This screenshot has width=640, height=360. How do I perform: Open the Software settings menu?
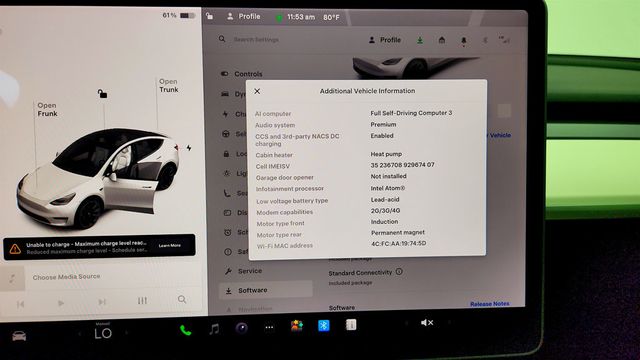pyautogui.click(x=266, y=290)
